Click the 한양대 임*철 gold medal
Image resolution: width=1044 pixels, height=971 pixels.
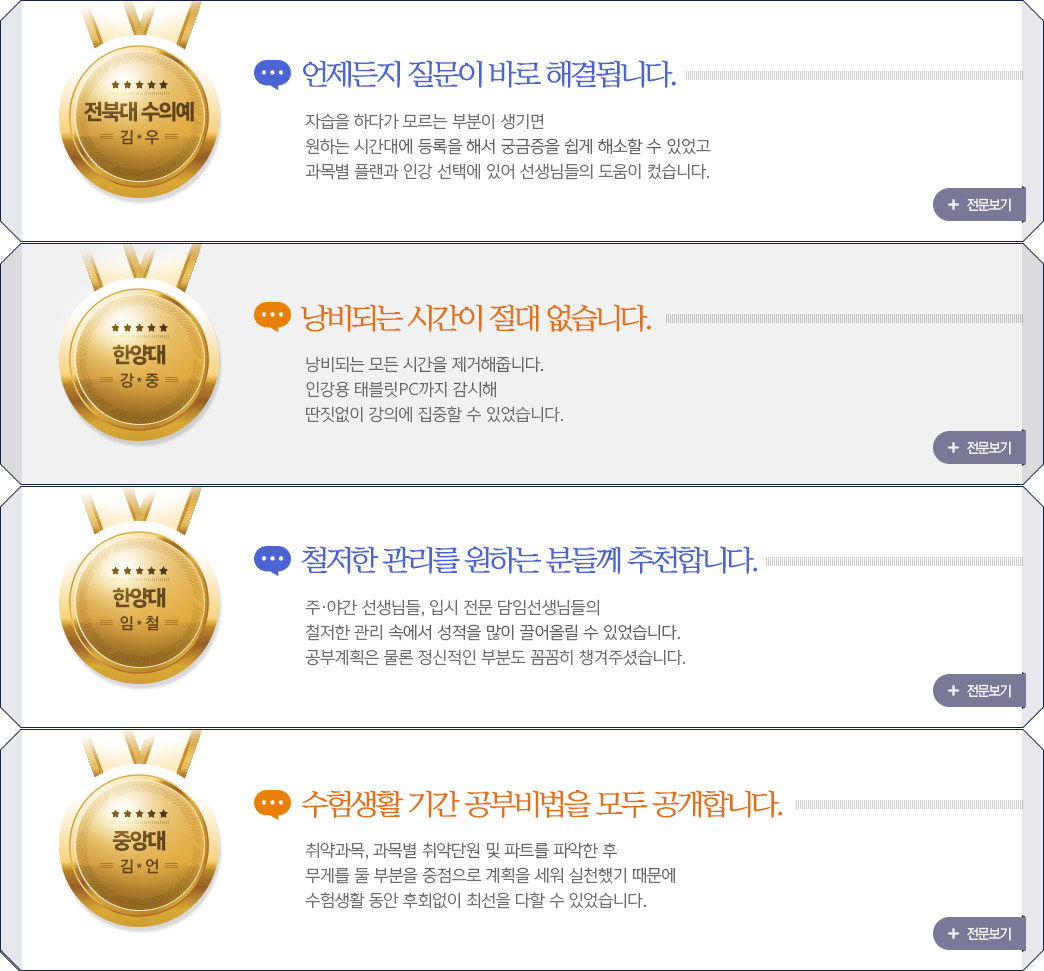[139, 603]
